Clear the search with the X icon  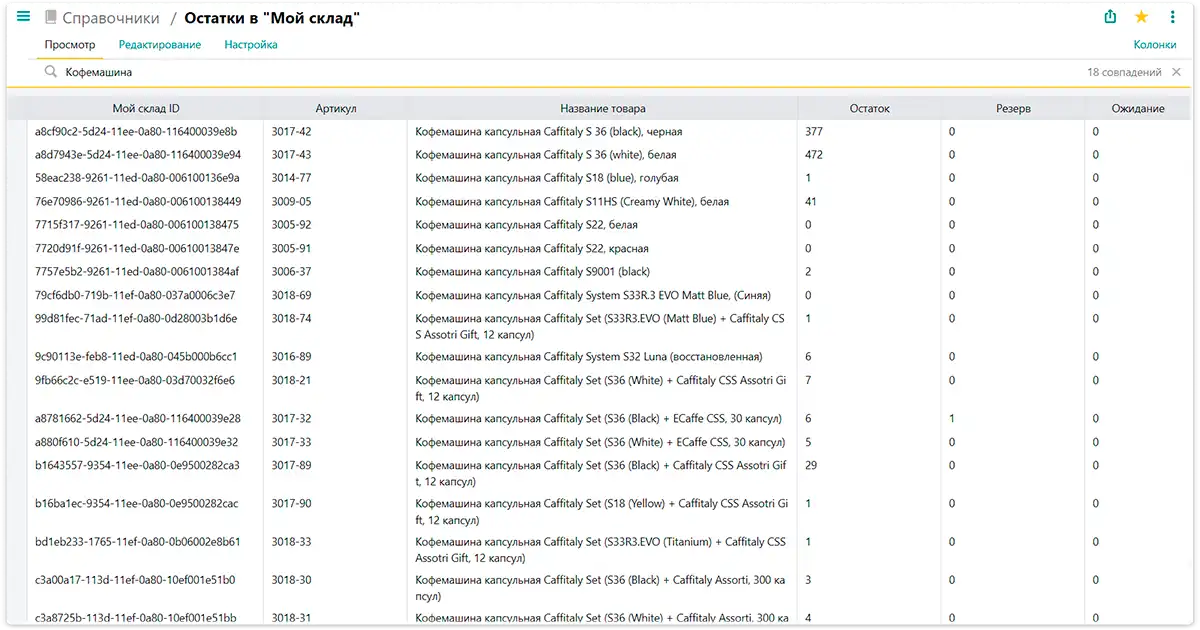pyautogui.click(x=1176, y=72)
